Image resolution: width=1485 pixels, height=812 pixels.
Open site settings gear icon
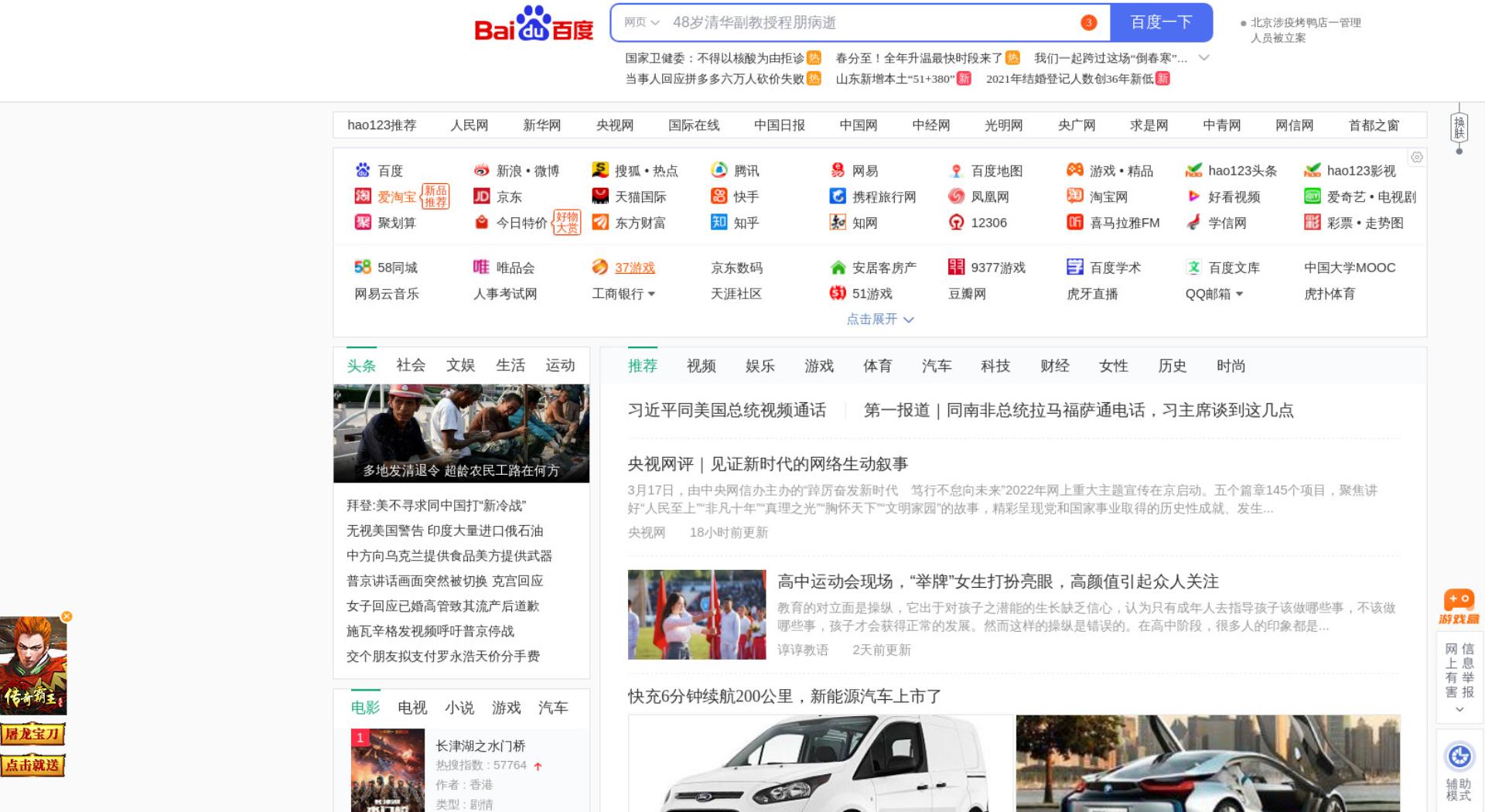click(x=1417, y=157)
